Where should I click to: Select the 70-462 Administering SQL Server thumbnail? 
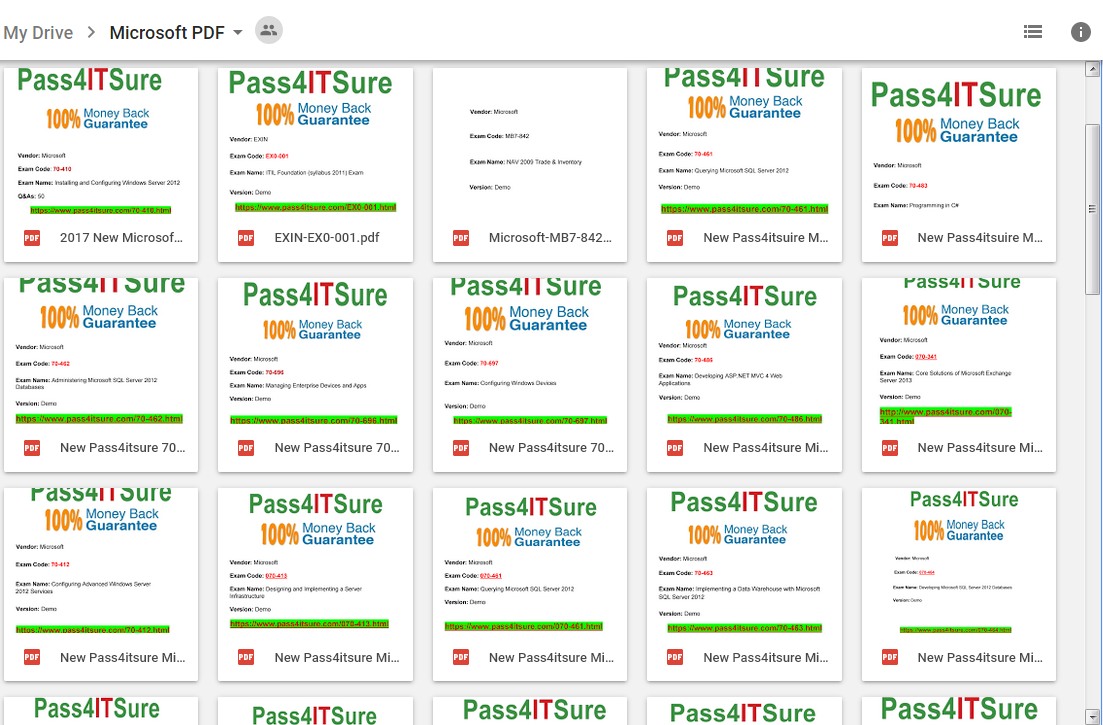click(x=101, y=351)
